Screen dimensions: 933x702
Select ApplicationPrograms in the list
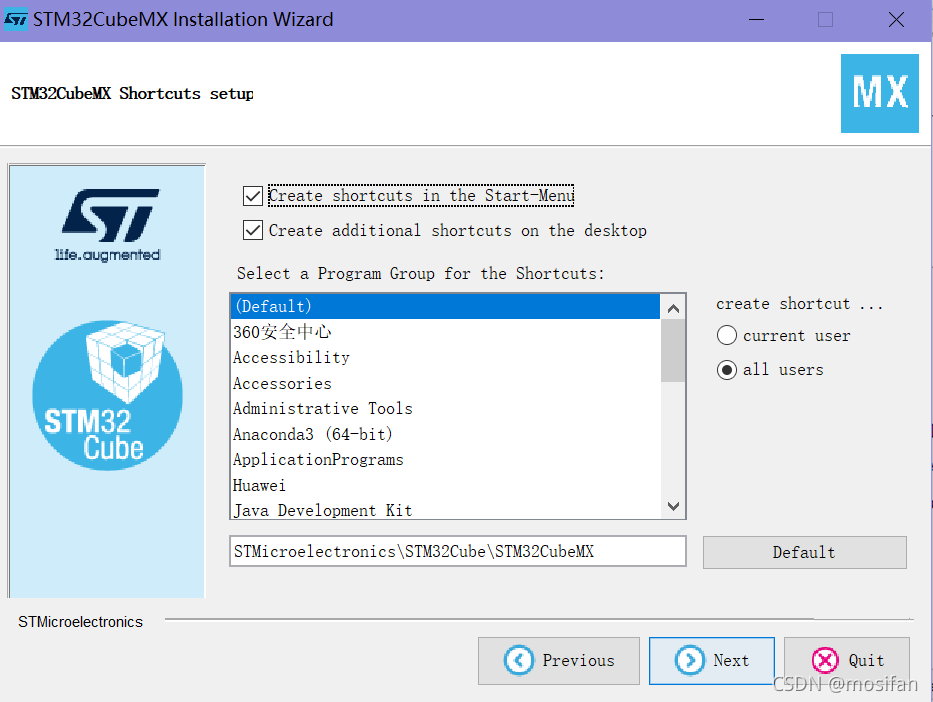click(x=446, y=460)
